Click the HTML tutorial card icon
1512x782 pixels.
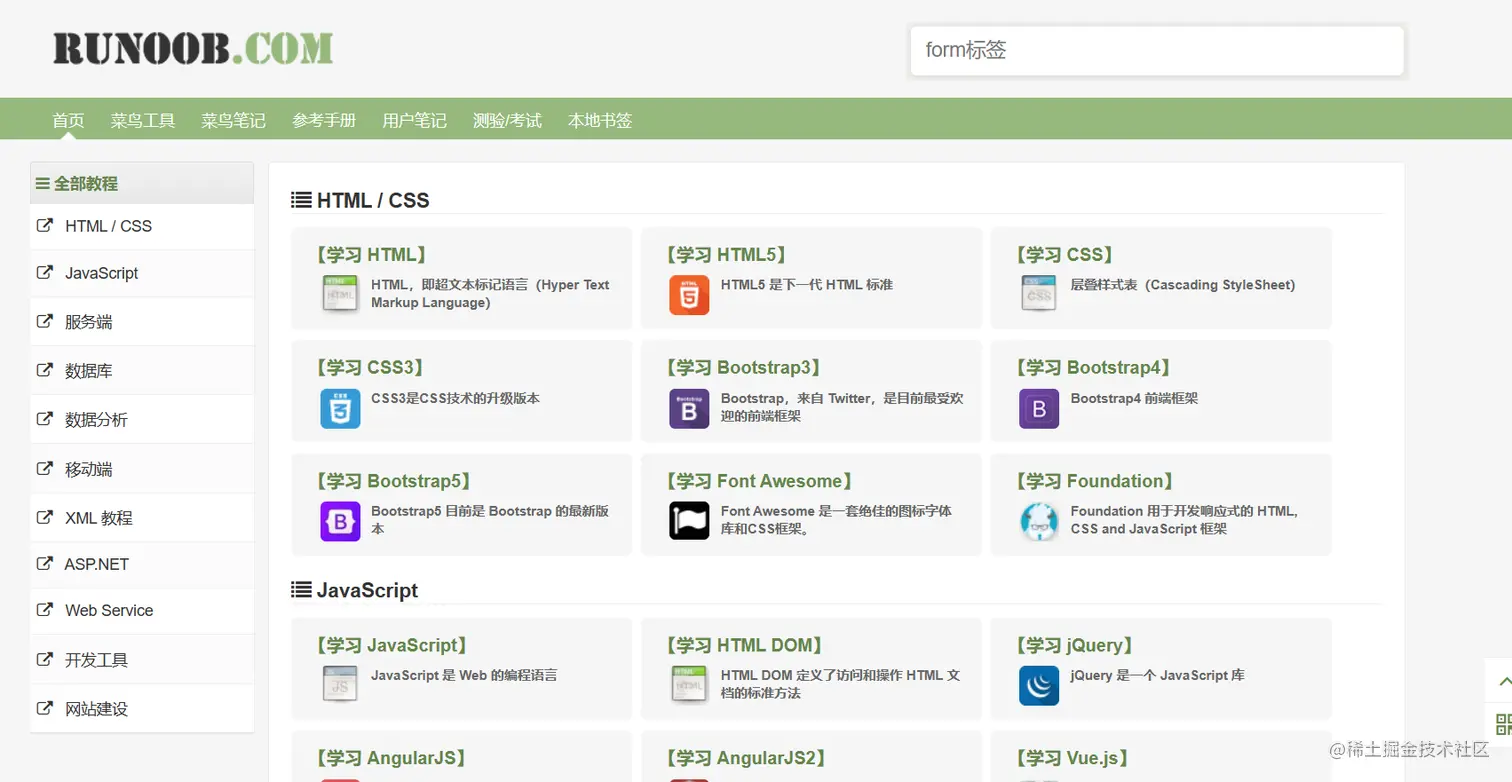tap(340, 295)
